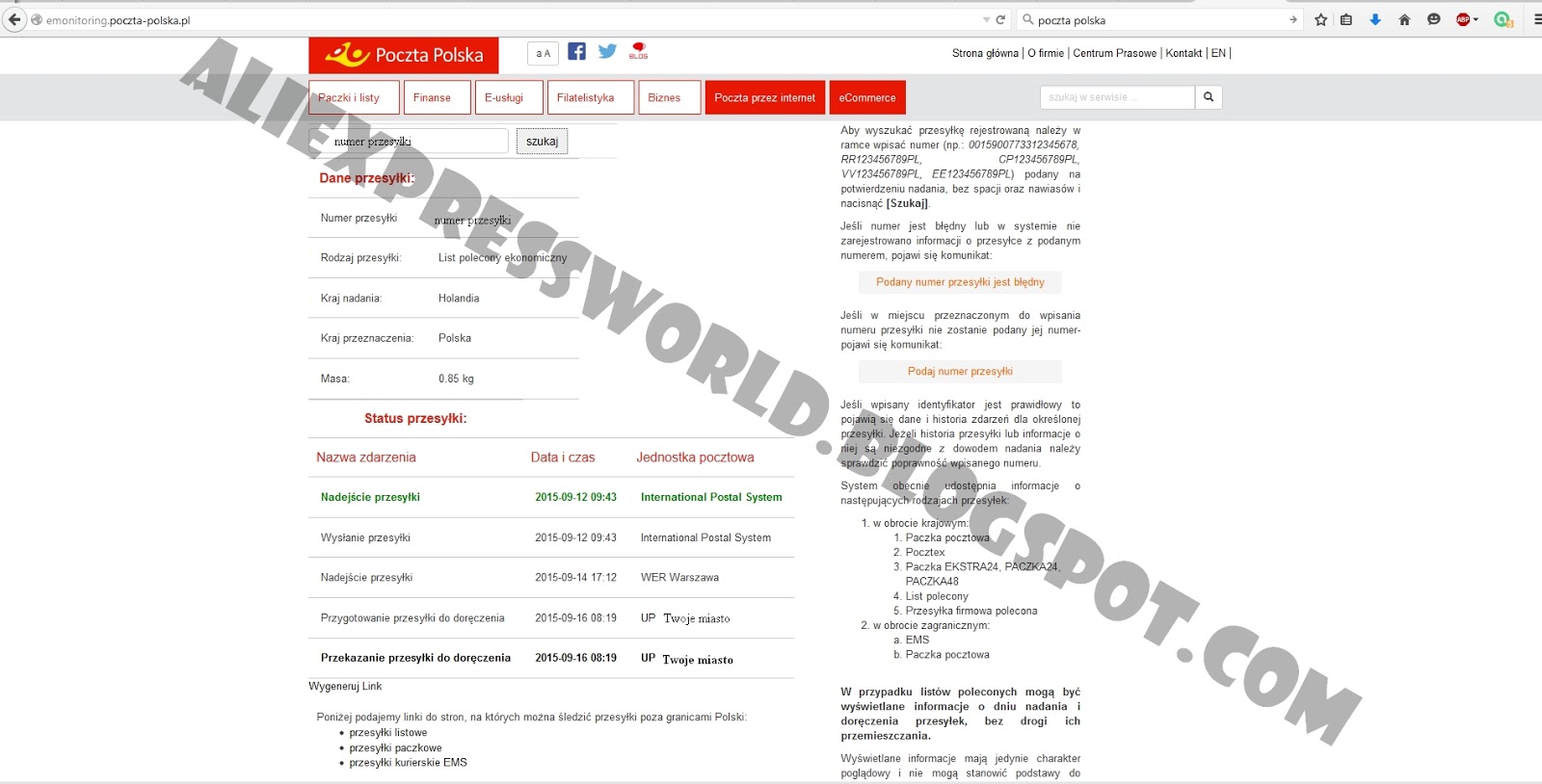Open the E-usługi menu tab
Image resolution: width=1542 pixels, height=784 pixels.
point(509,97)
